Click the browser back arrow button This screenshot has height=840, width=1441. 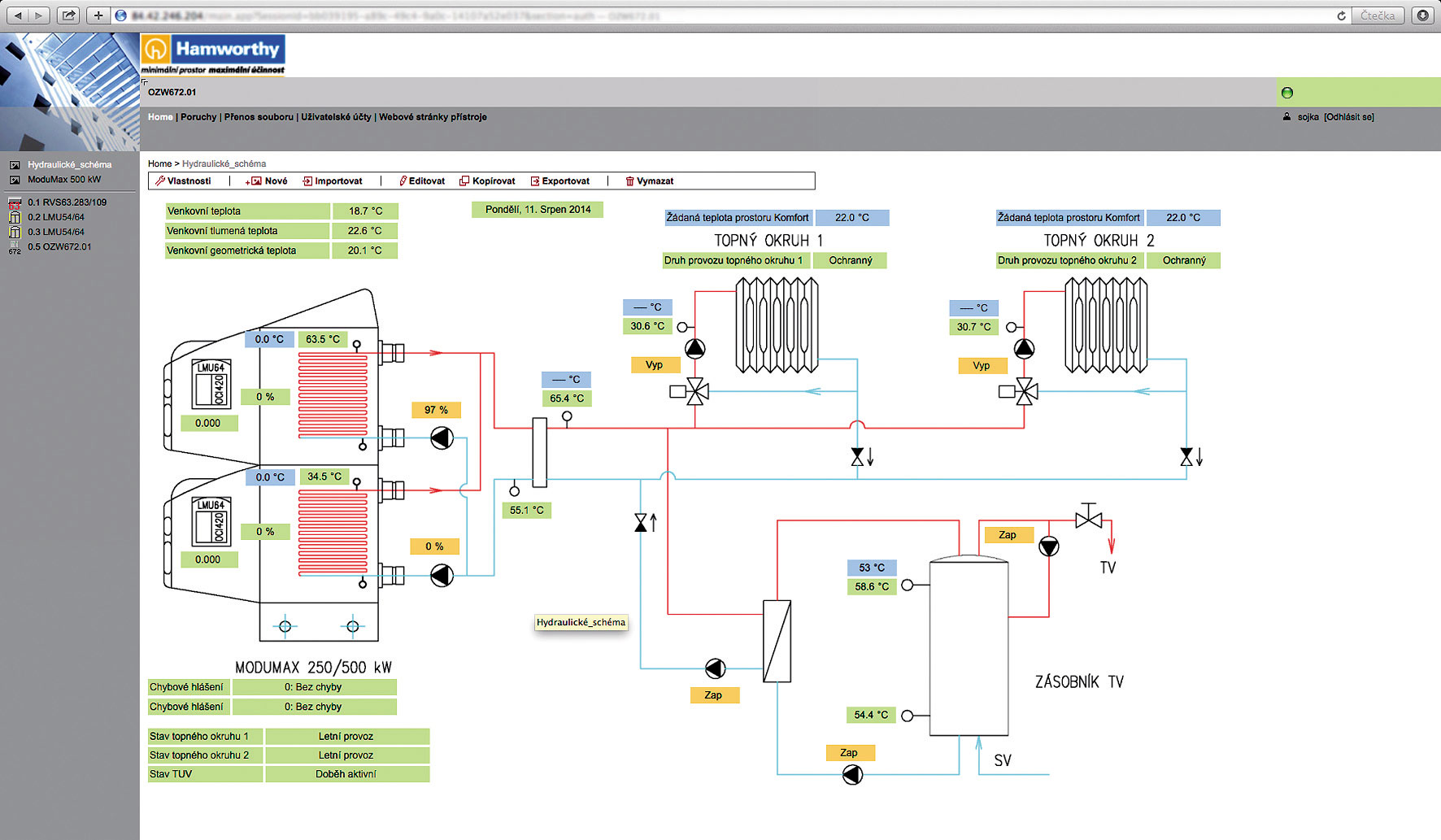pos(18,15)
